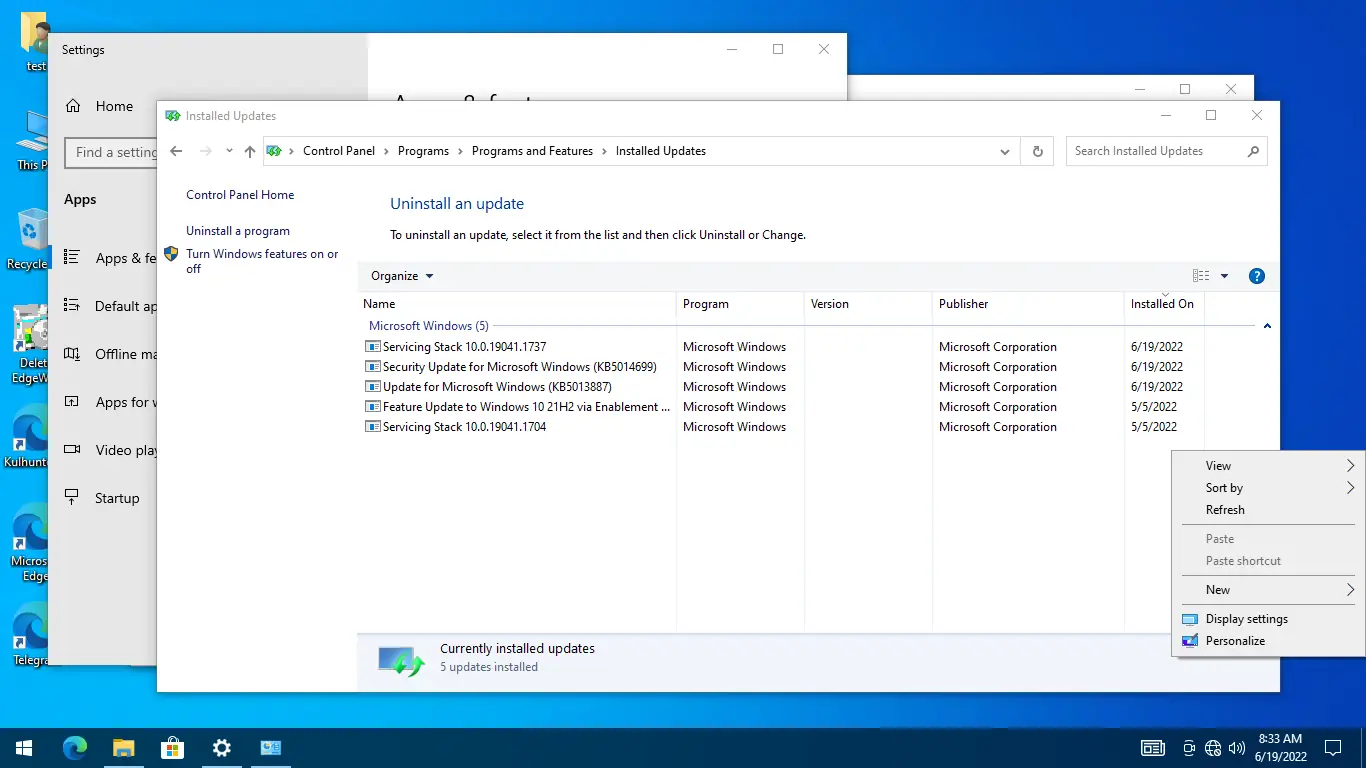Select Video playback in the sidebar
The width and height of the screenshot is (1366, 768).
tap(120, 450)
